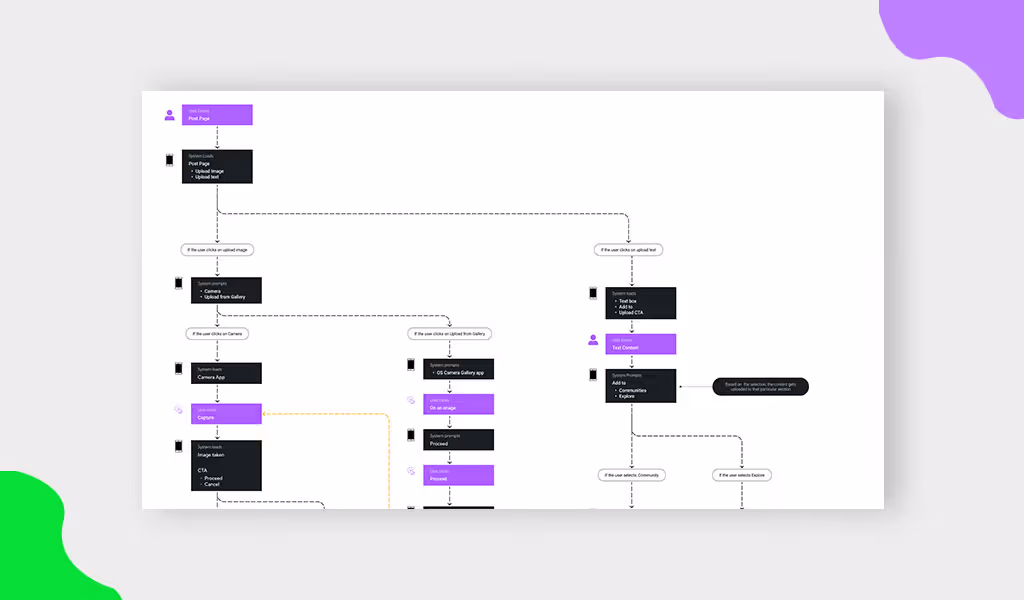Select the 'If the user clicks on upload image' condition
The width and height of the screenshot is (1024, 600).
[217, 250]
